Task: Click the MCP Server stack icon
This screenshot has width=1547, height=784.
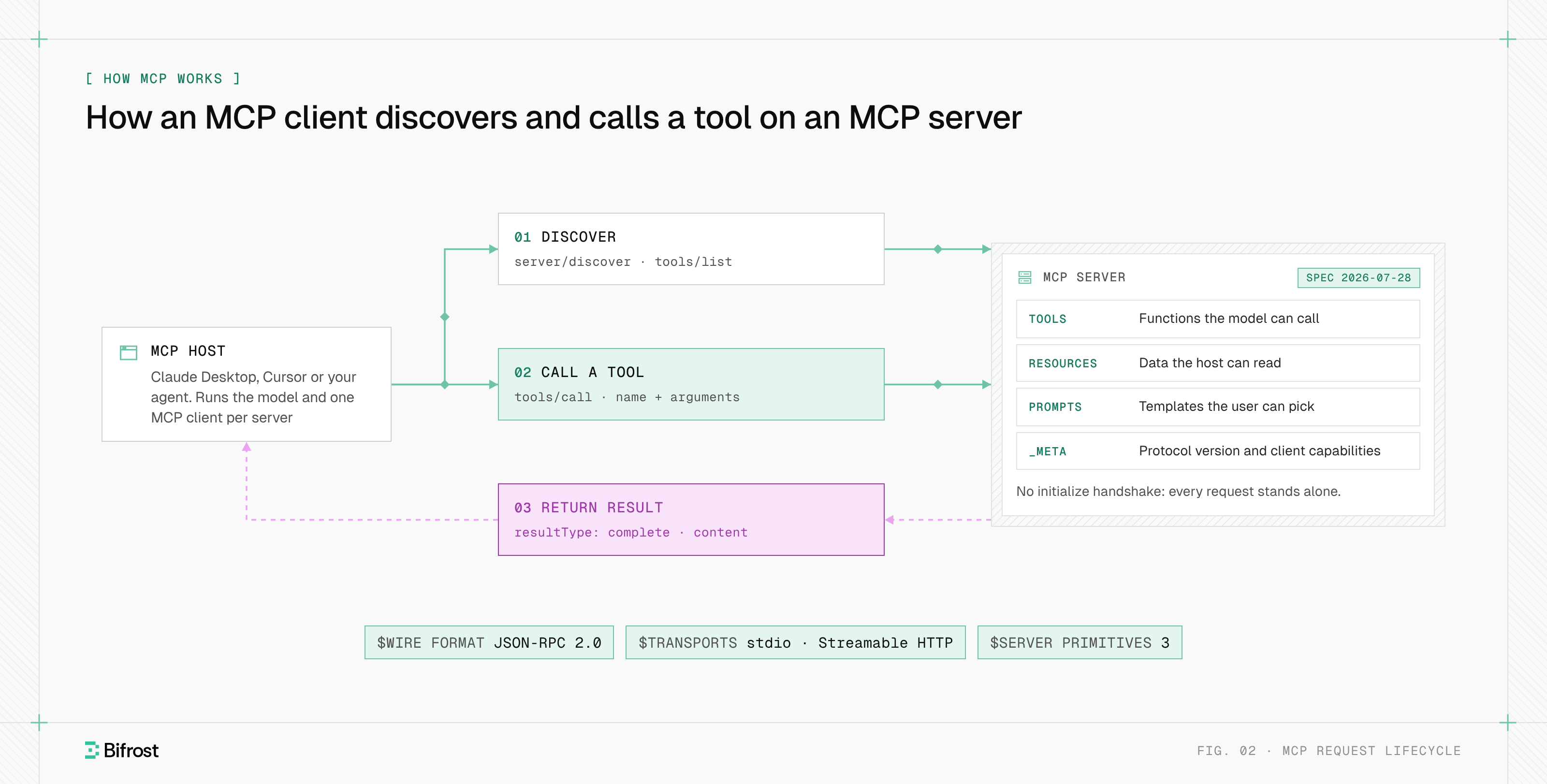Action: coord(1024,277)
